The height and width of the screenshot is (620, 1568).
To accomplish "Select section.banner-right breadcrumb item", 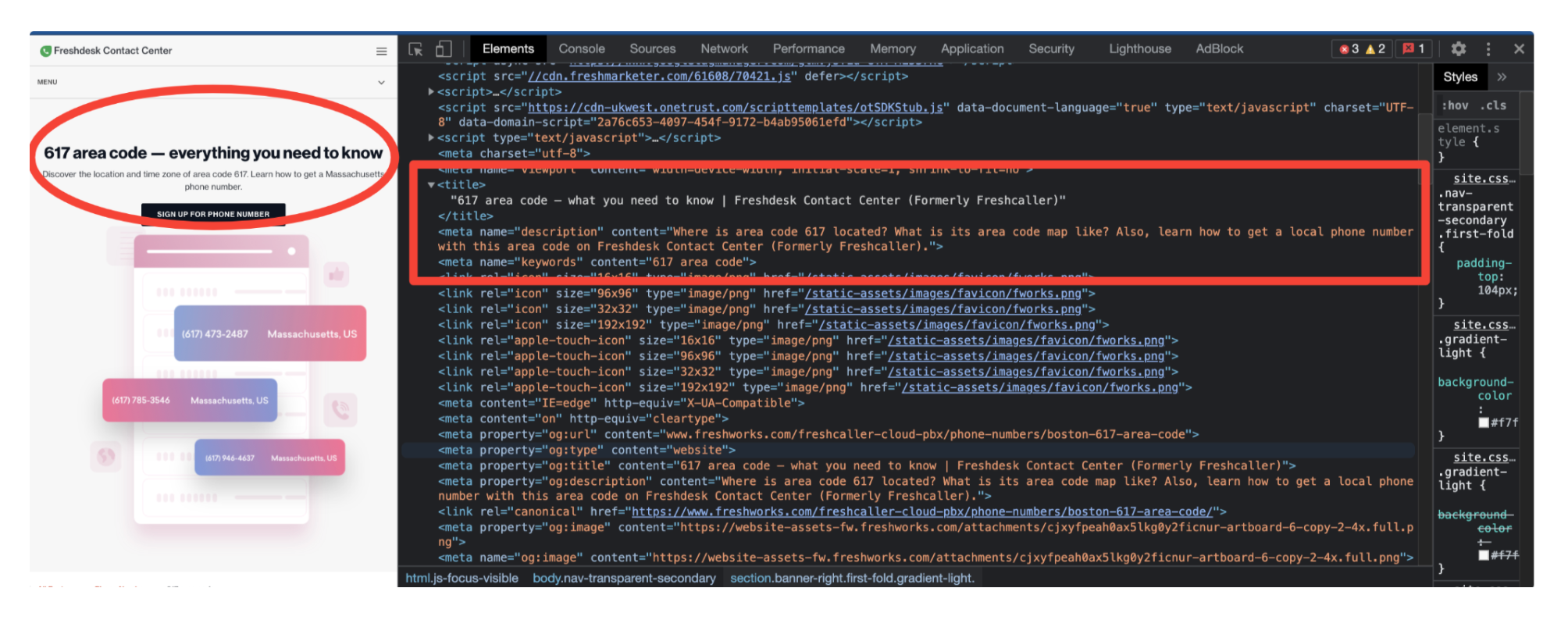I will click(852, 579).
